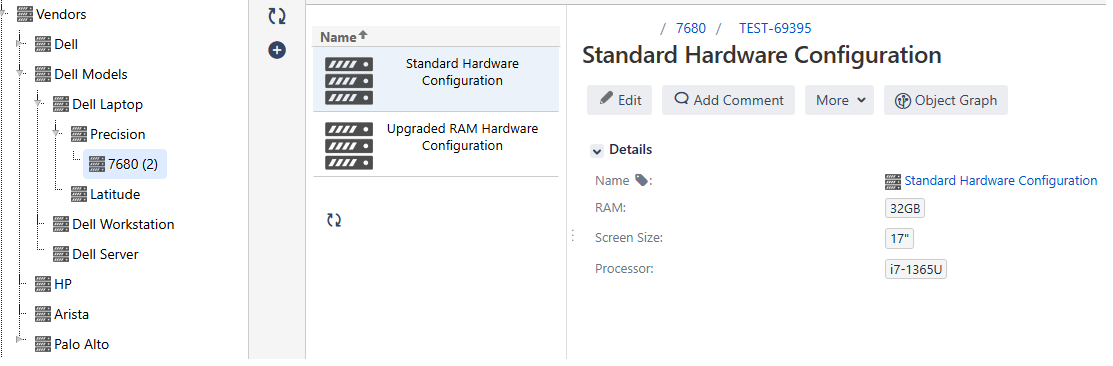Image resolution: width=1113 pixels, height=366 pixels.
Task: Select the HP tree item
Action: tap(63, 284)
